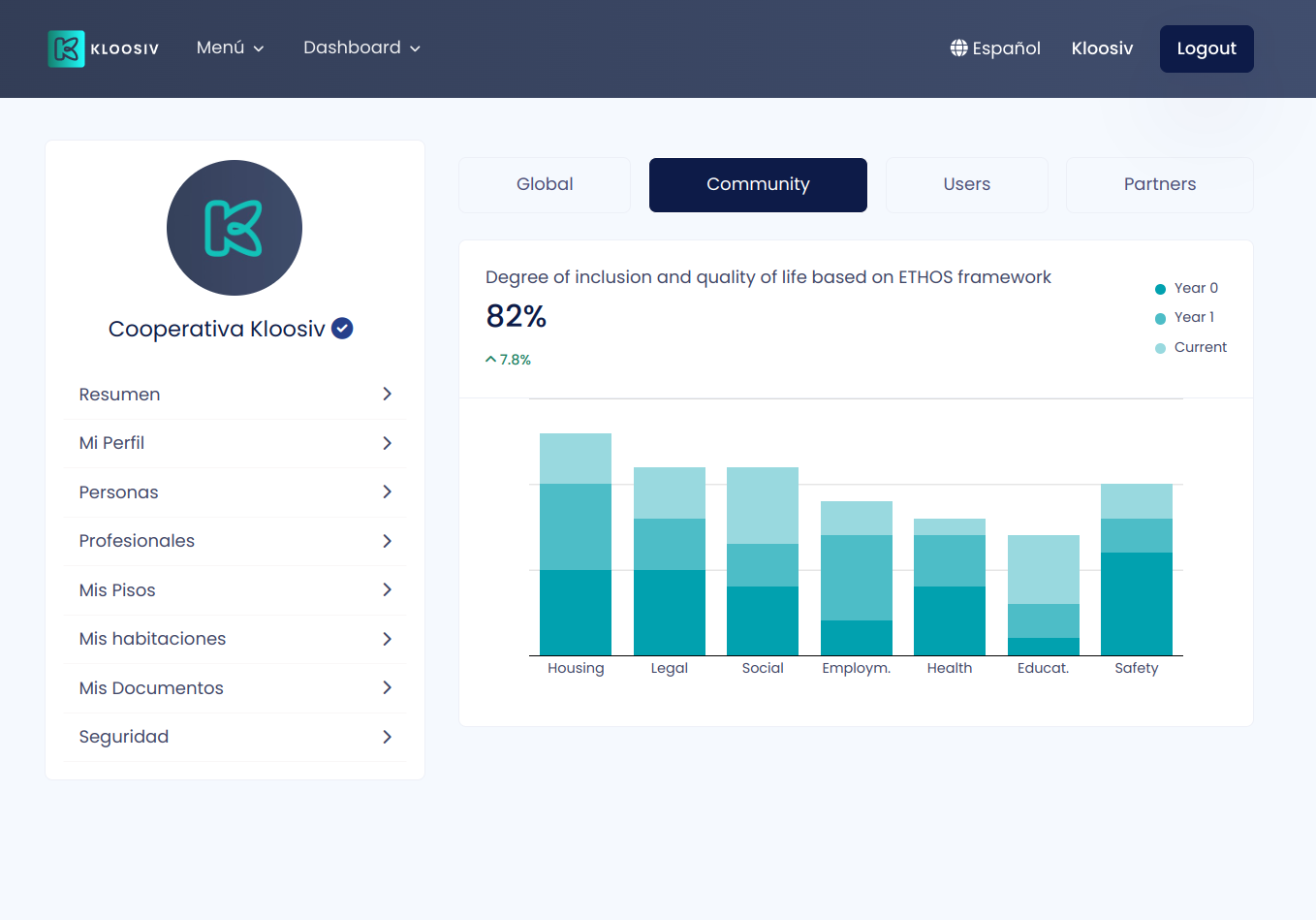Click the Educat. bar in the chart
The width and height of the screenshot is (1316, 920).
tap(1044, 595)
